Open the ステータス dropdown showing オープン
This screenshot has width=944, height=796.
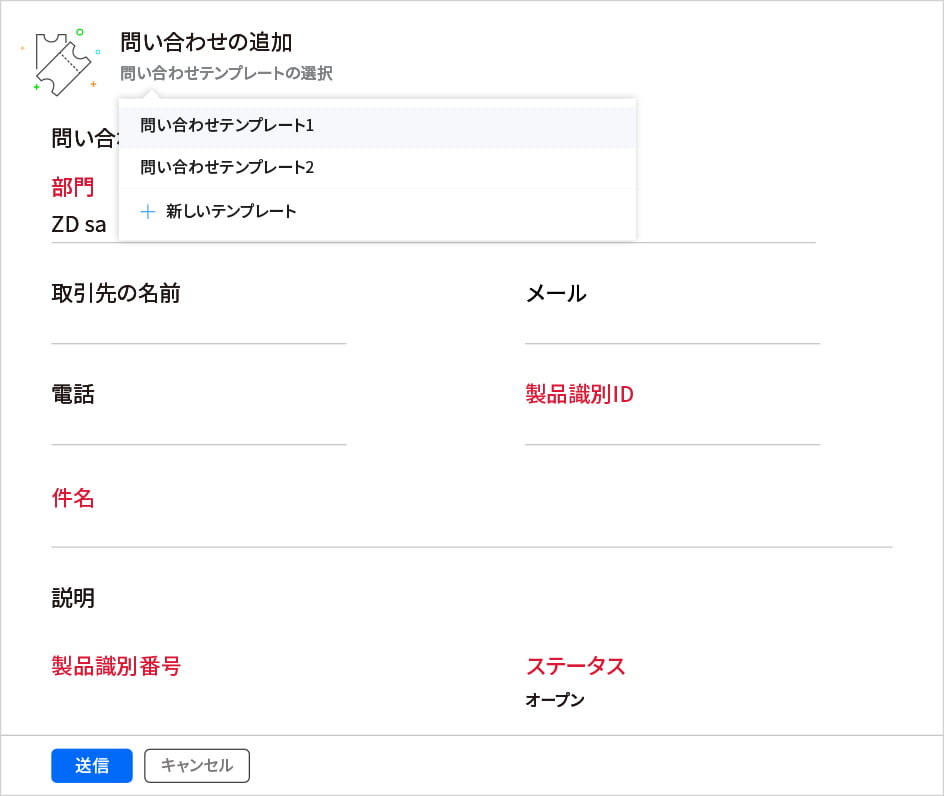[x=555, y=700]
